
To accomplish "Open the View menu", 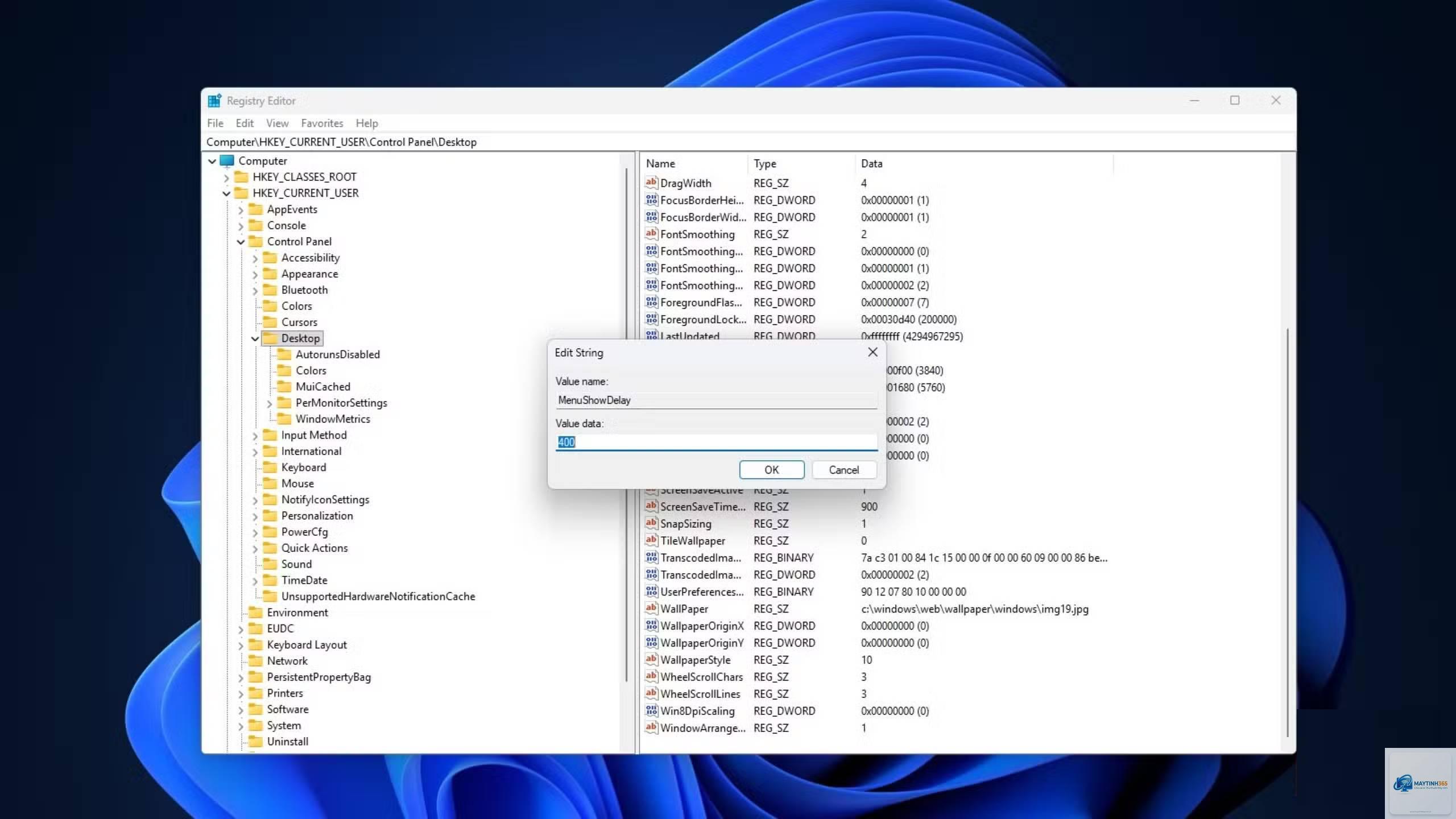I will click(277, 123).
